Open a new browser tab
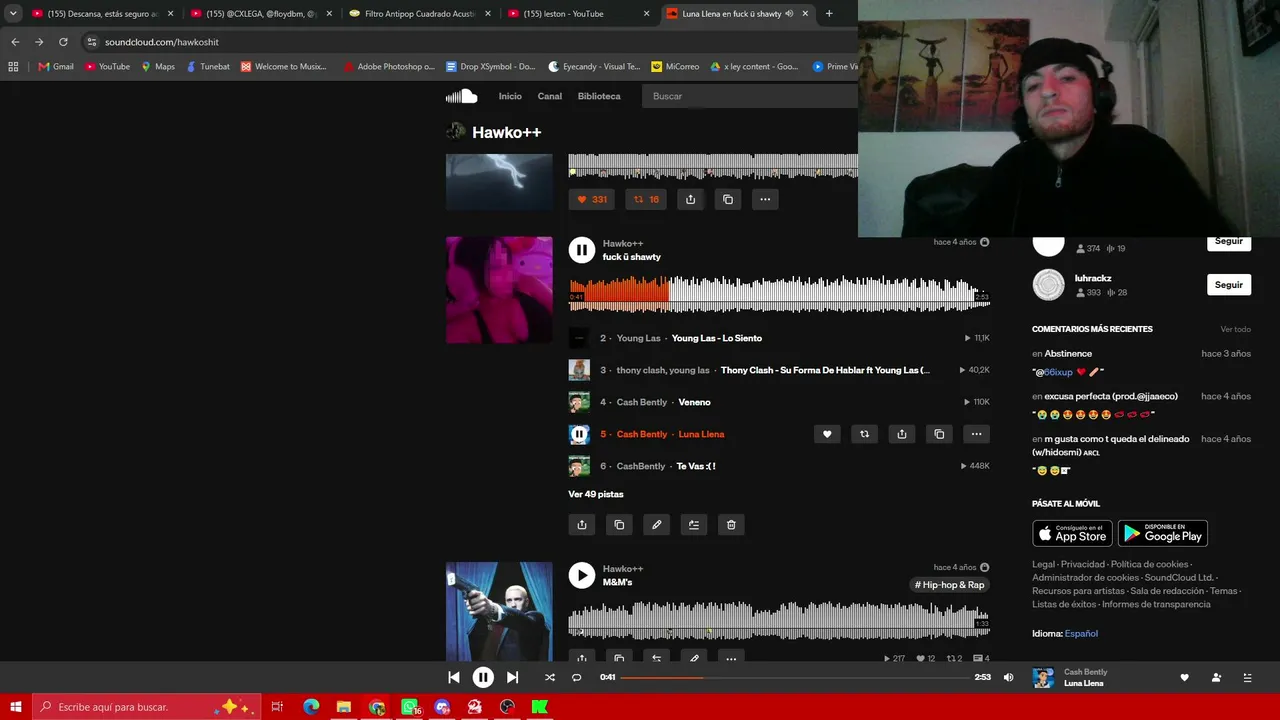This screenshot has height=720, width=1280. [x=829, y=14]
